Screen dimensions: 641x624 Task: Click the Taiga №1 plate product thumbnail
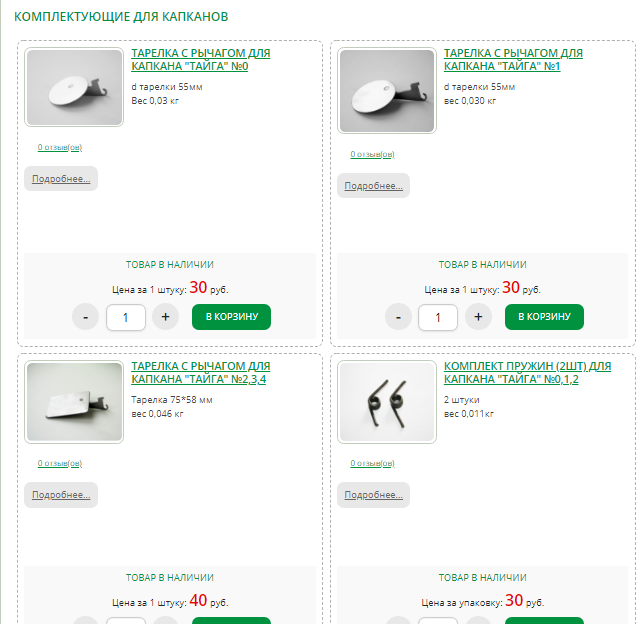click(386, 91)
